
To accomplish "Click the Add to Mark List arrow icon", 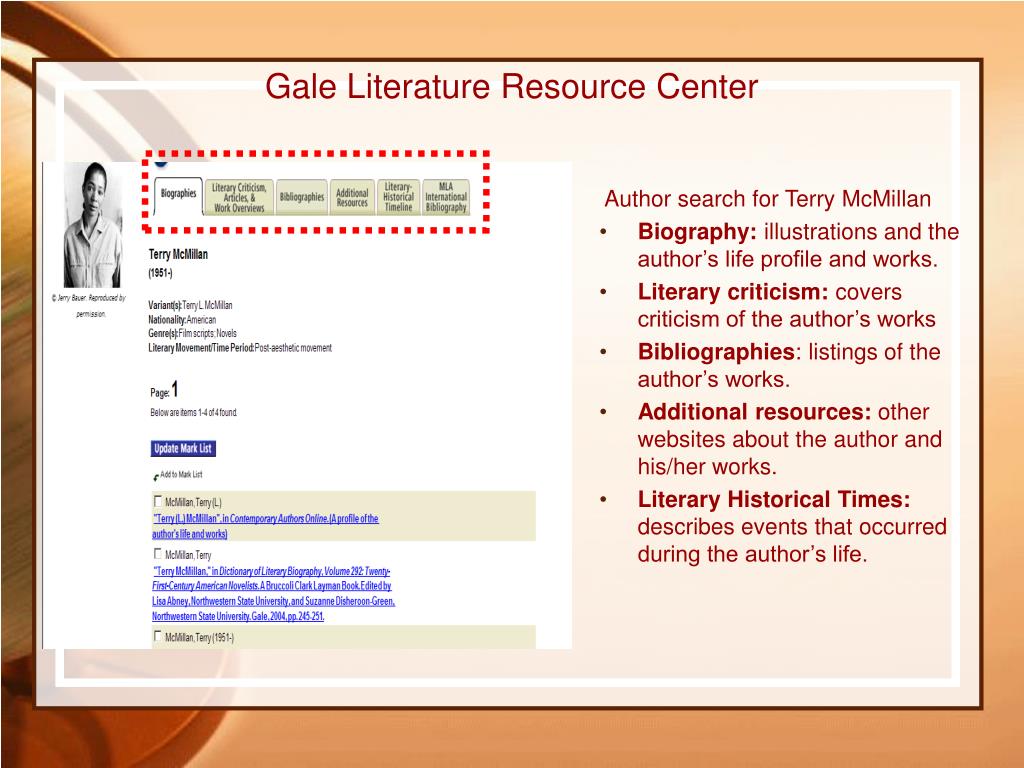I will tap(156, 477).
